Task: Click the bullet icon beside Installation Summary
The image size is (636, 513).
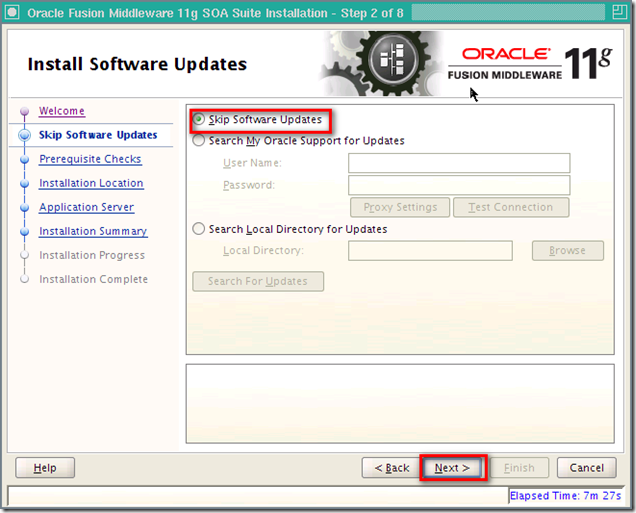Action: tap(24, 231)
